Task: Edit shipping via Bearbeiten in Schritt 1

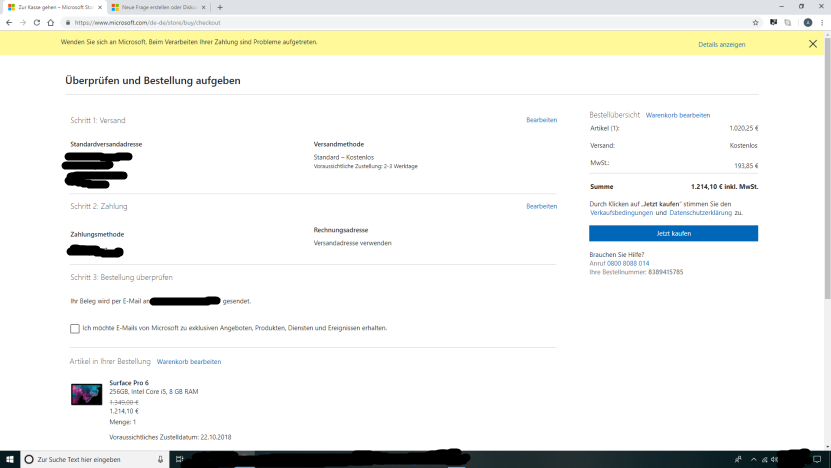Action: 541,120
